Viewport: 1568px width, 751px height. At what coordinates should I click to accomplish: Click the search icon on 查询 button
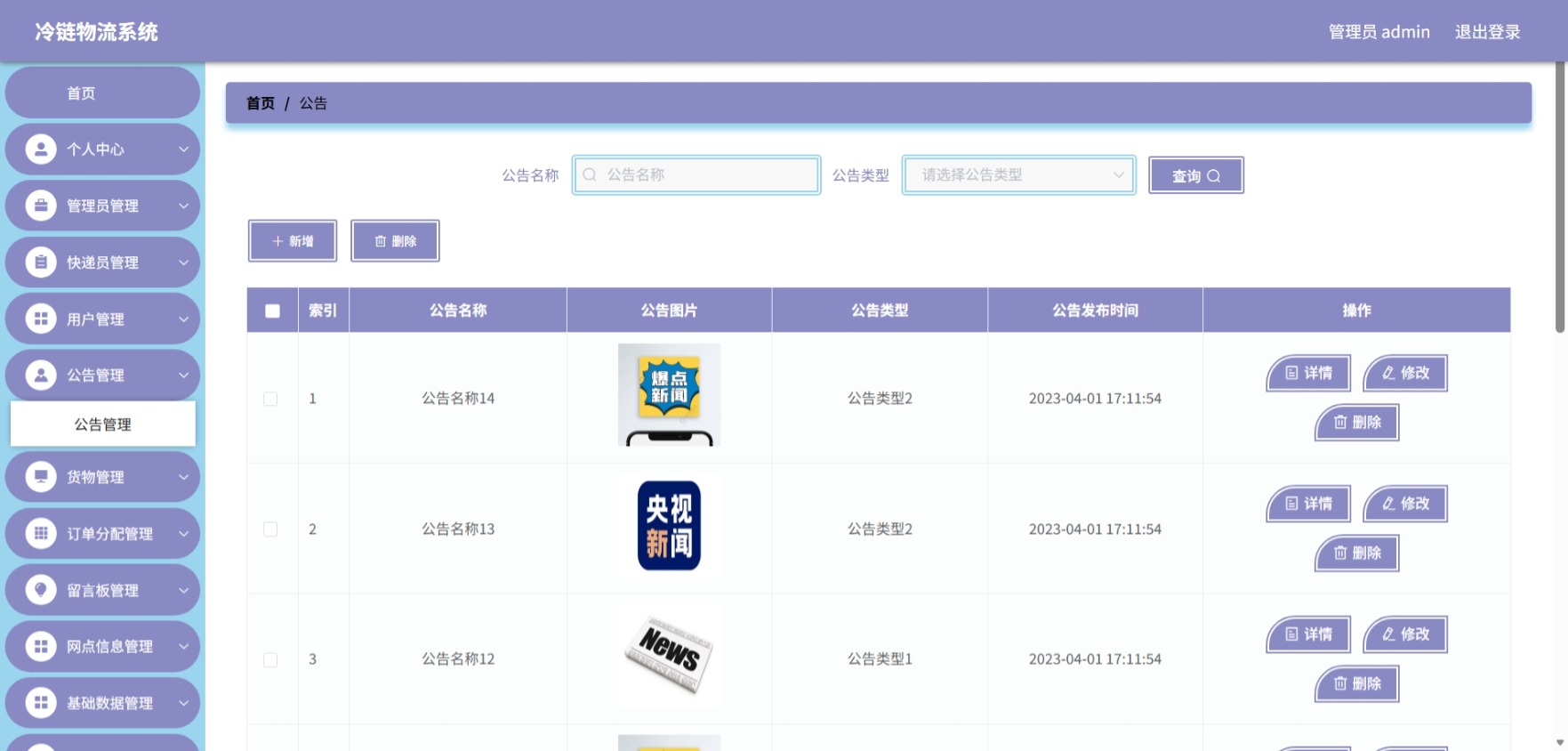[x=1214, y=176]
